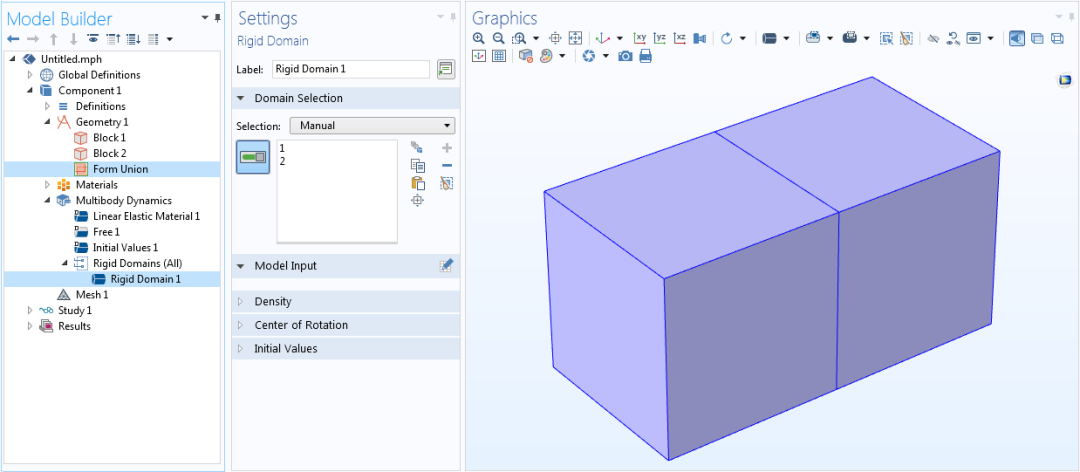Click the Zoom In icon in Graphics

(x=479, y=39)
